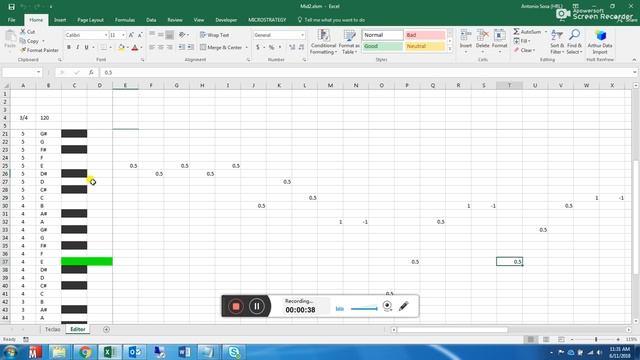Cut the selection with the scissors icon
Screen dimensions: 640x360
28,32
